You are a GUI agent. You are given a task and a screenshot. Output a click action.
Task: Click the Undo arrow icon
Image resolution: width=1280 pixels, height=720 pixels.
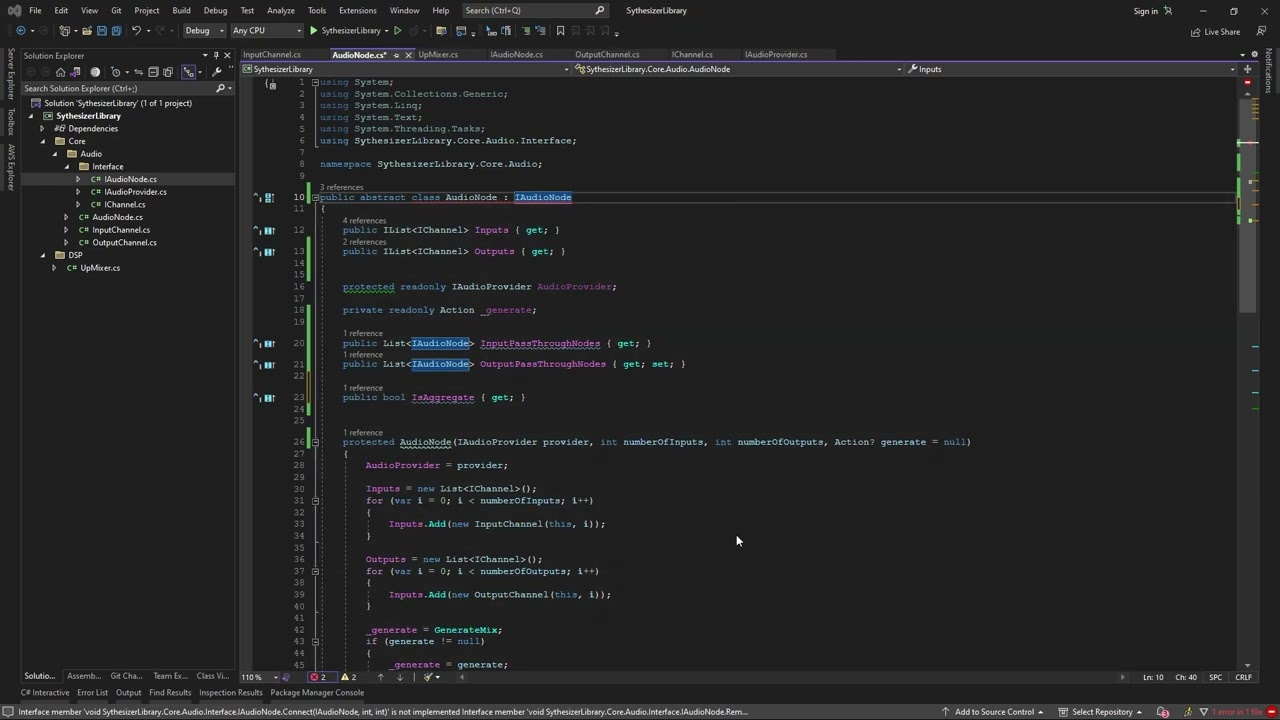[136, 31]
